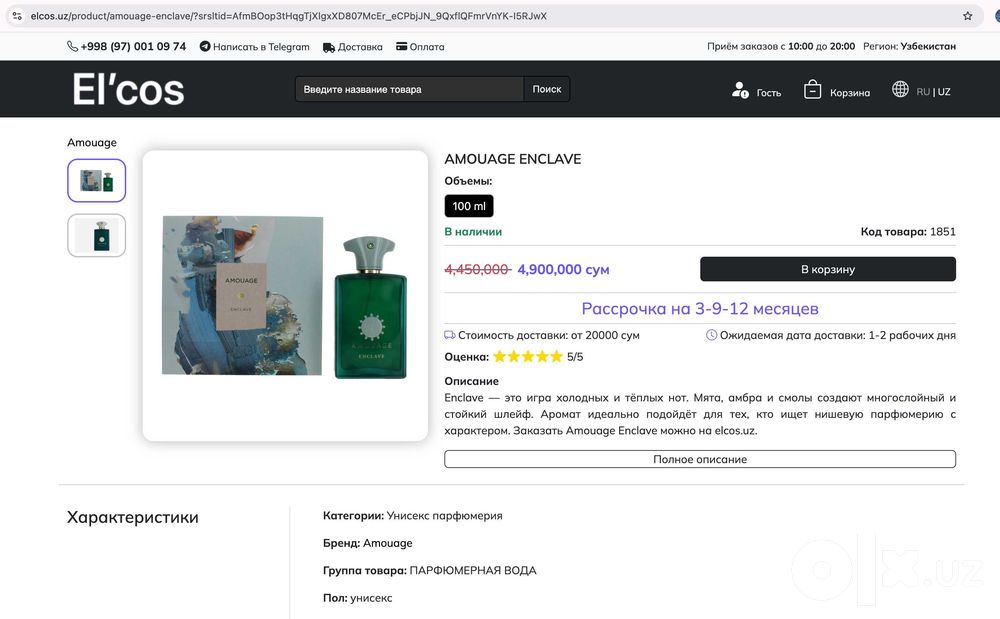Click the site info icon in address bar
The height and width of the screenshot is (619, 1000).
pyautogui.click(x=17, y=16)
